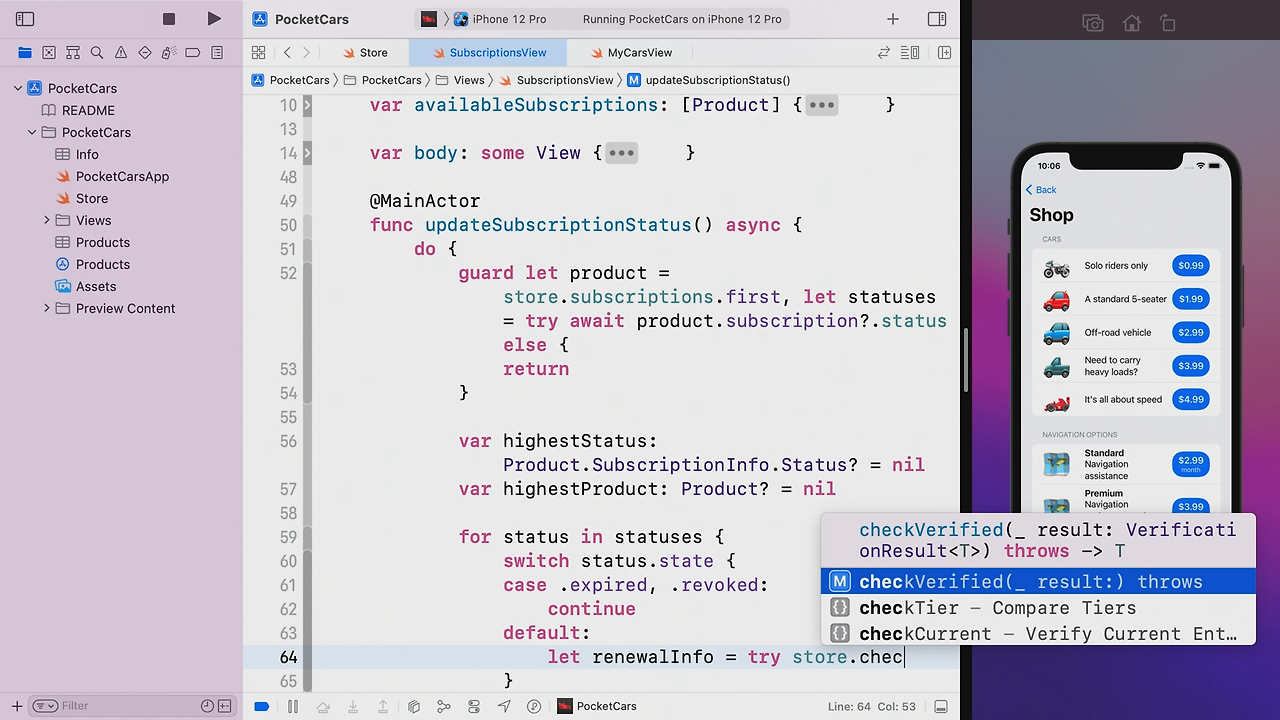Open the Store swift file in navigator
Image resolution: width=1280 pixels, height=720 pixels.
[x=82, y=198]
